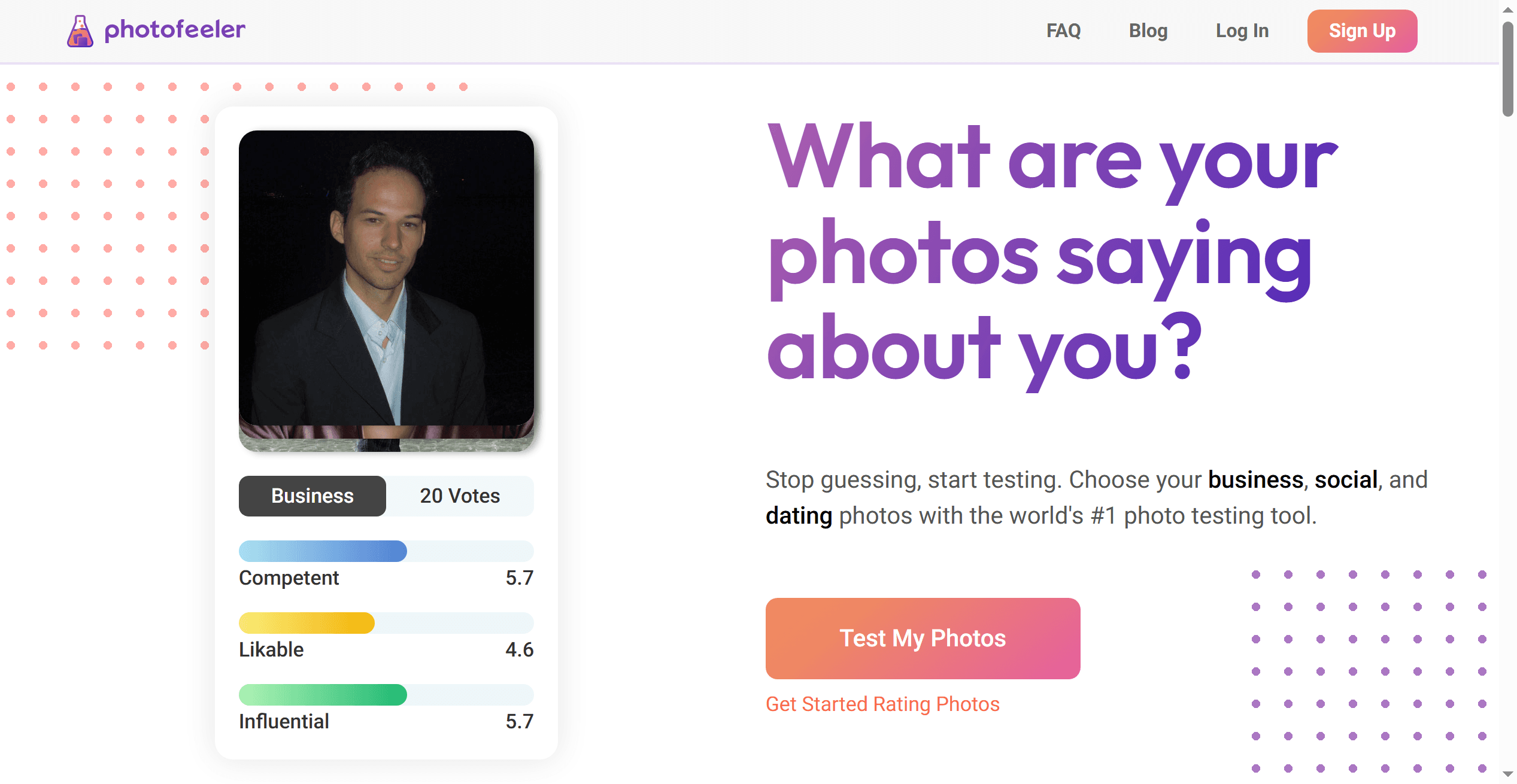Image resolution: width=1517 pixels, height=784 pixels.
Task: Click the photofeeler wordmark text
Action: click(x=175, y=29)
